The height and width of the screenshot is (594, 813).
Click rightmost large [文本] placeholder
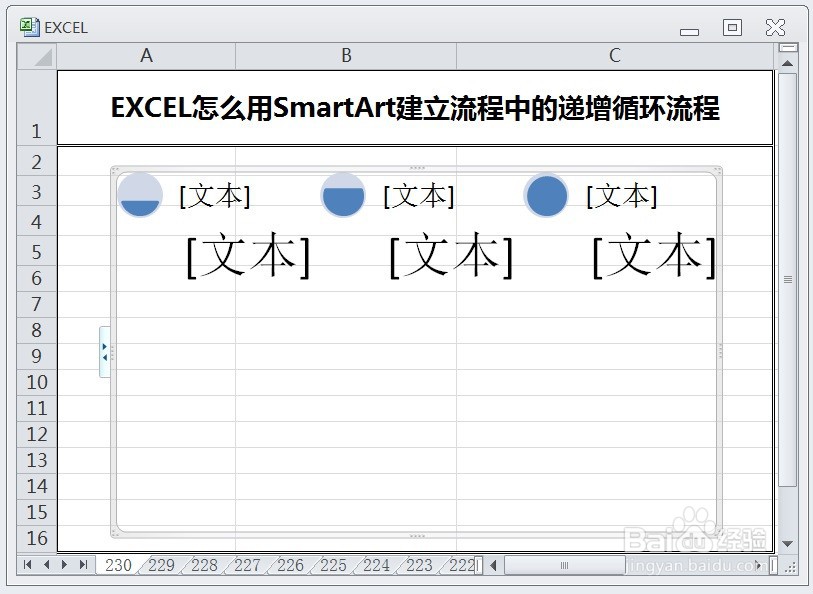654,256
